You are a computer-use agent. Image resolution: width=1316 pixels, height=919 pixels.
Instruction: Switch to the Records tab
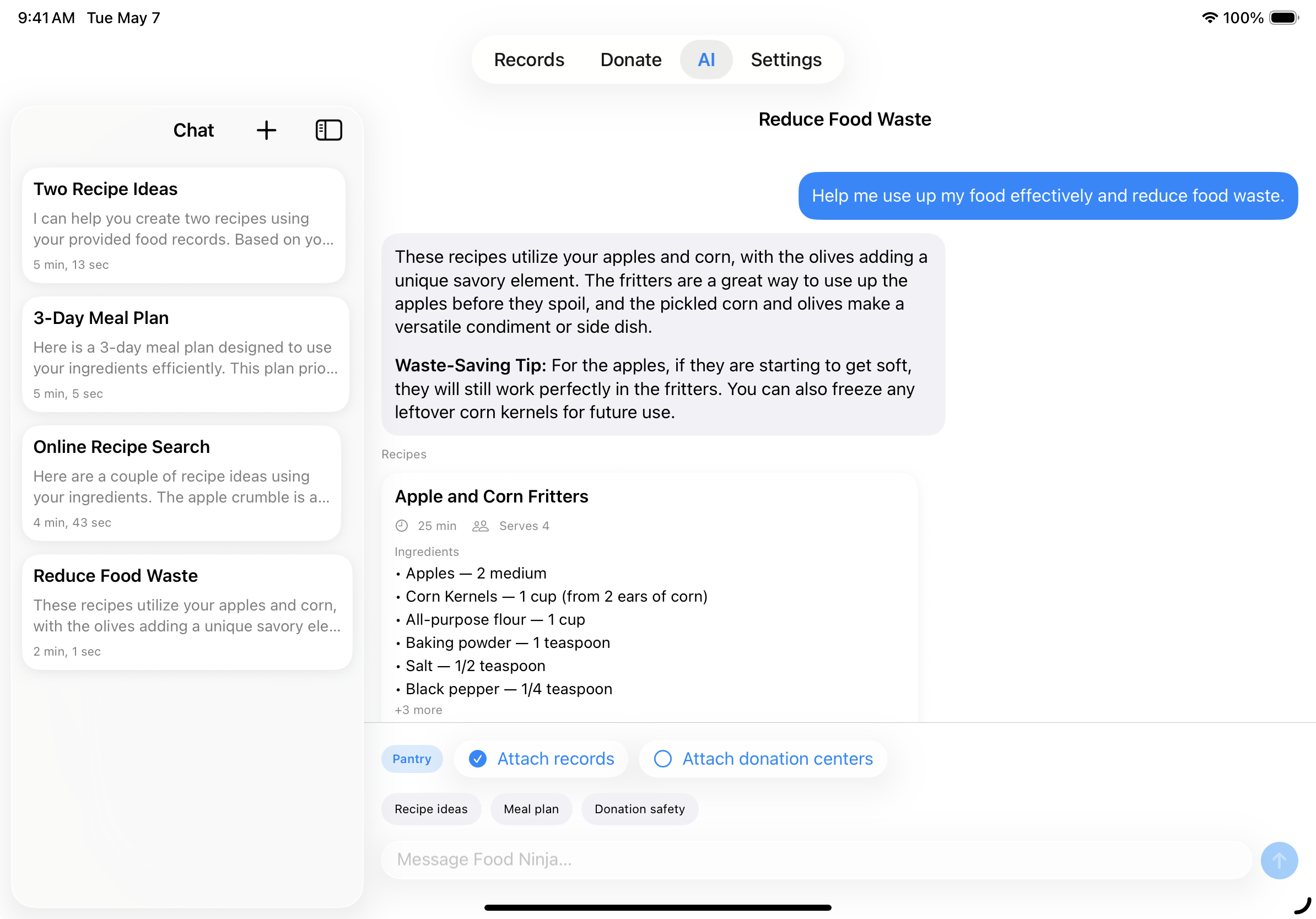click(528, 60)
